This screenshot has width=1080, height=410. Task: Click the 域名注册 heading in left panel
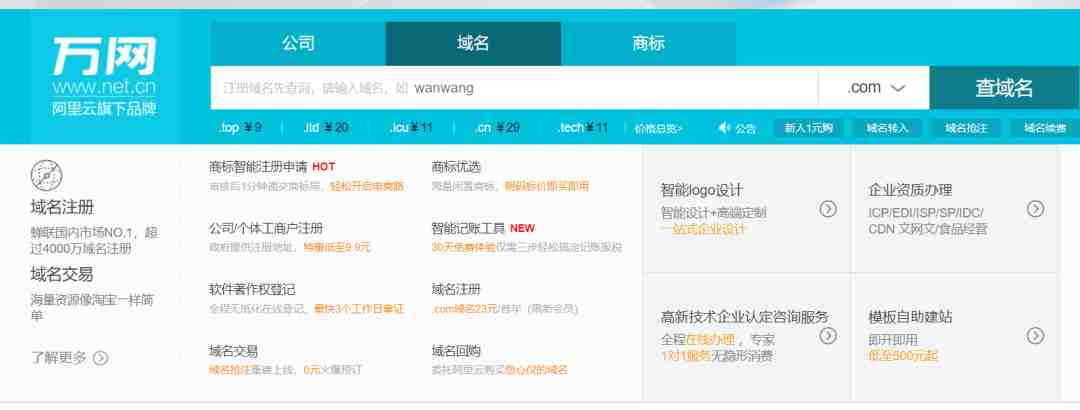click(62, 207)
